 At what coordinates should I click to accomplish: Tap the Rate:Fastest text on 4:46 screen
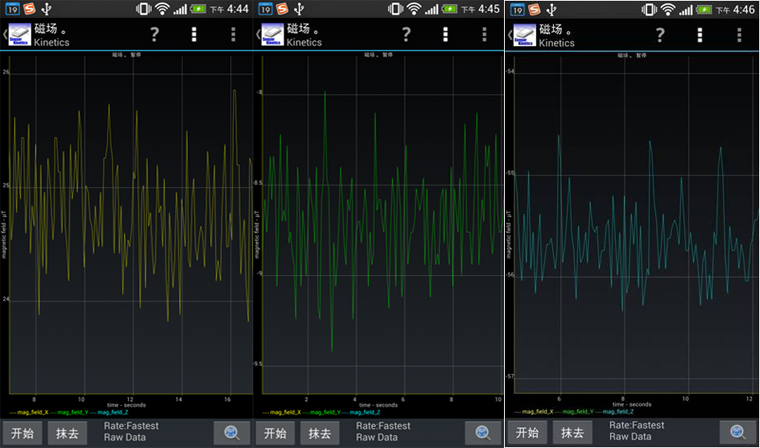point(637,426)
